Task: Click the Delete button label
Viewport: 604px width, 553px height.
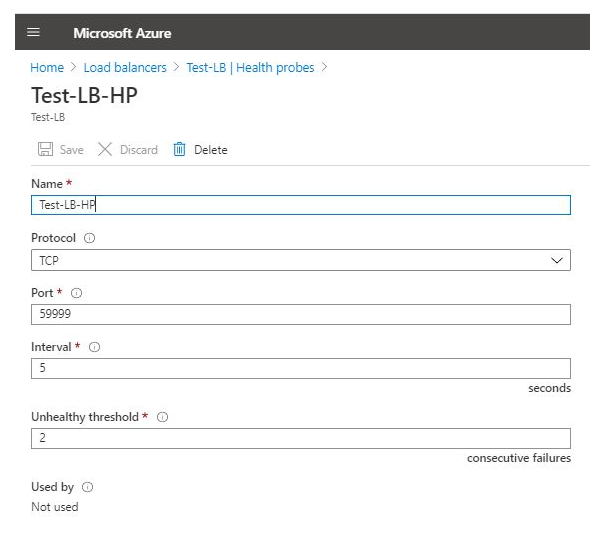Action: 210,150
